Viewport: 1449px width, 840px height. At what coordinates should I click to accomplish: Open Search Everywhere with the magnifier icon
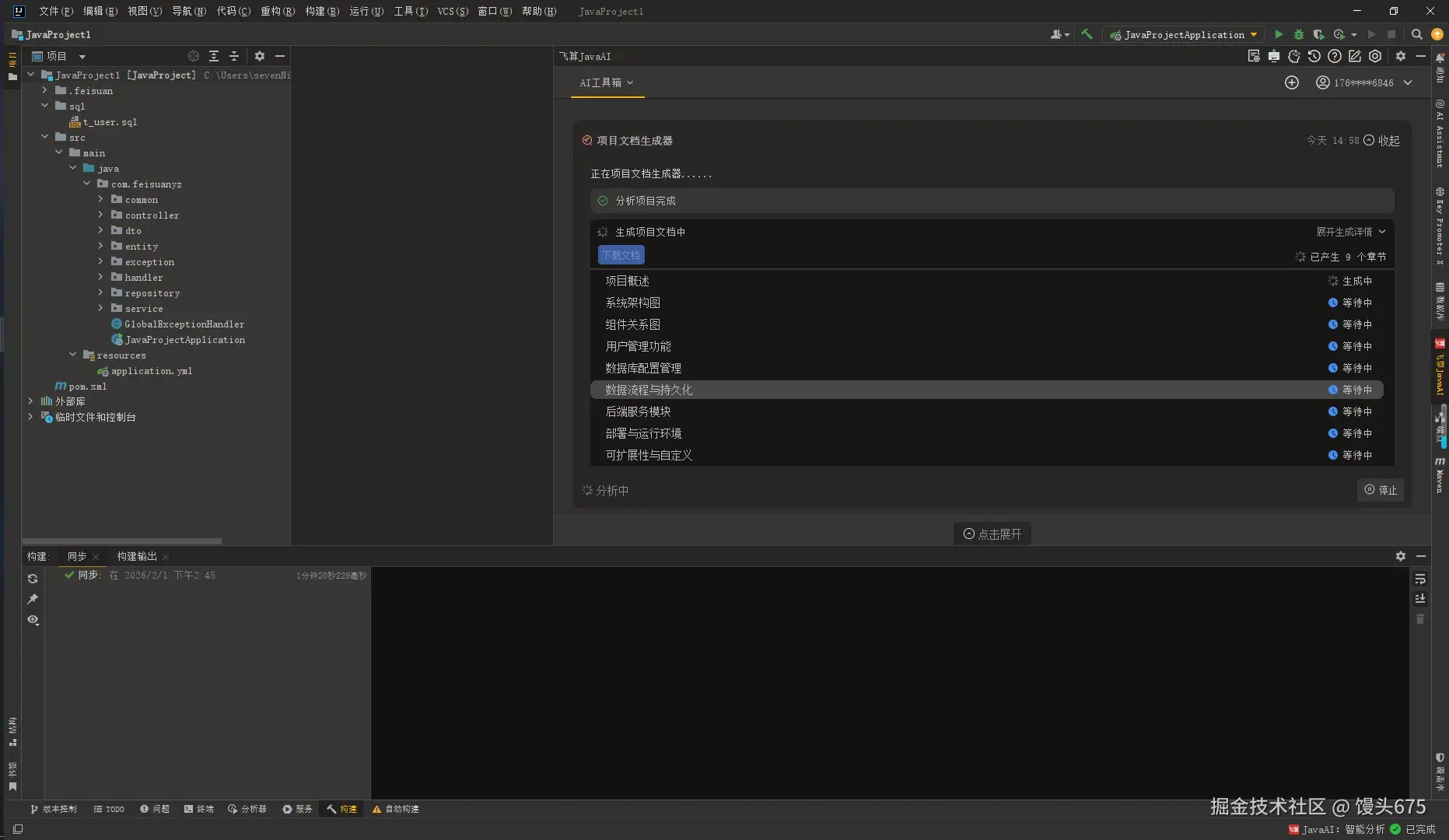pos(1417,34)
